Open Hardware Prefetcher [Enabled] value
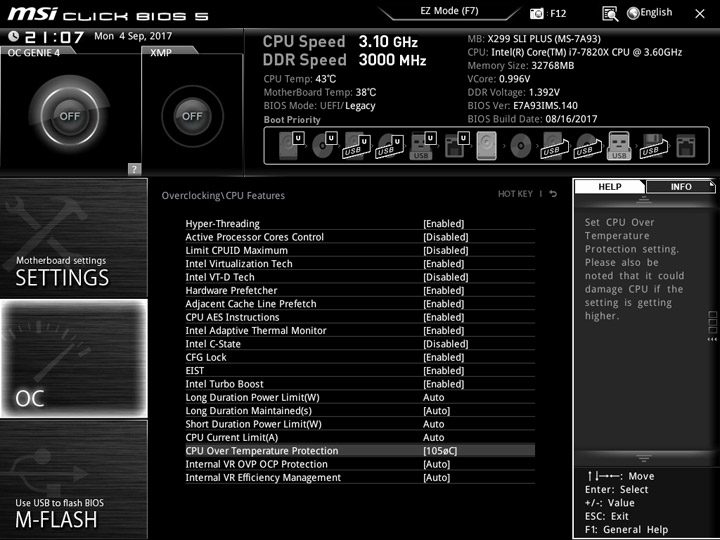720x540 pixels. [444, 290]
